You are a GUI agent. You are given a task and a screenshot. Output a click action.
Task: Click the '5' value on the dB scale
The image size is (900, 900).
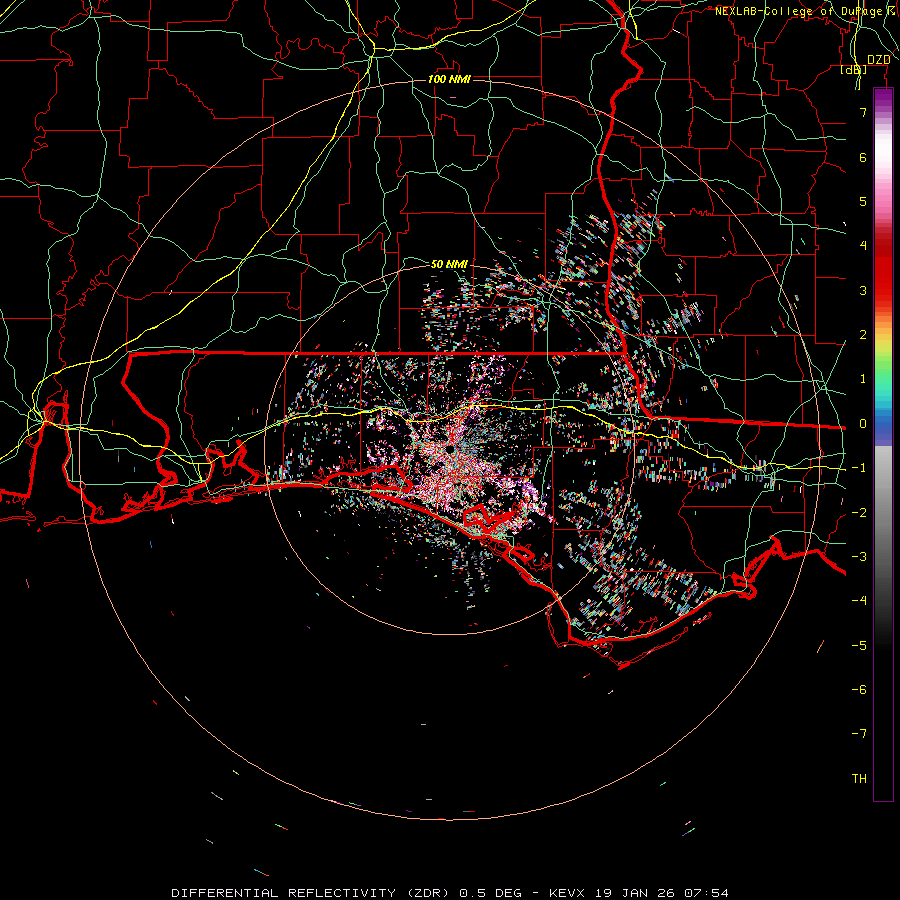click(x=863, y=201)
